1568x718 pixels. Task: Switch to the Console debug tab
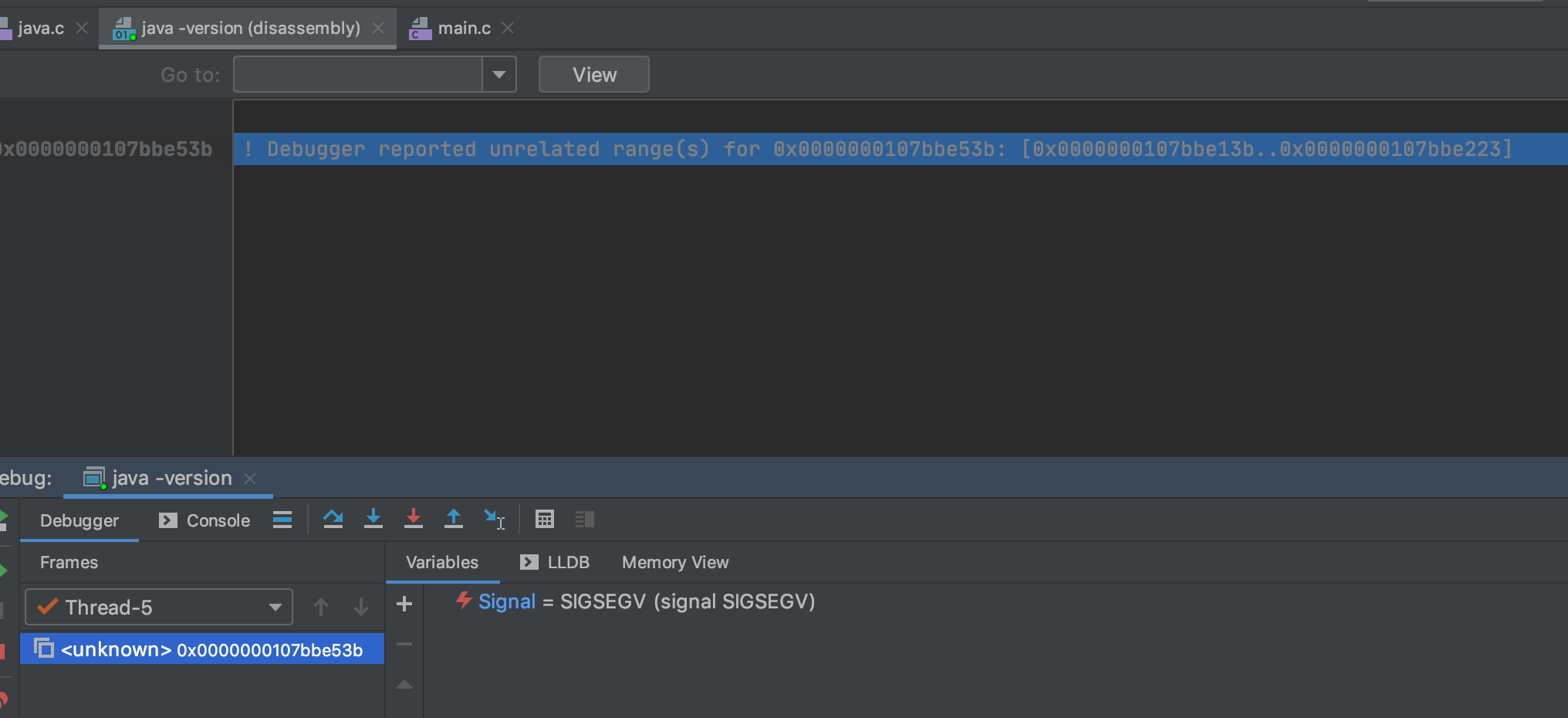[205, 521]
